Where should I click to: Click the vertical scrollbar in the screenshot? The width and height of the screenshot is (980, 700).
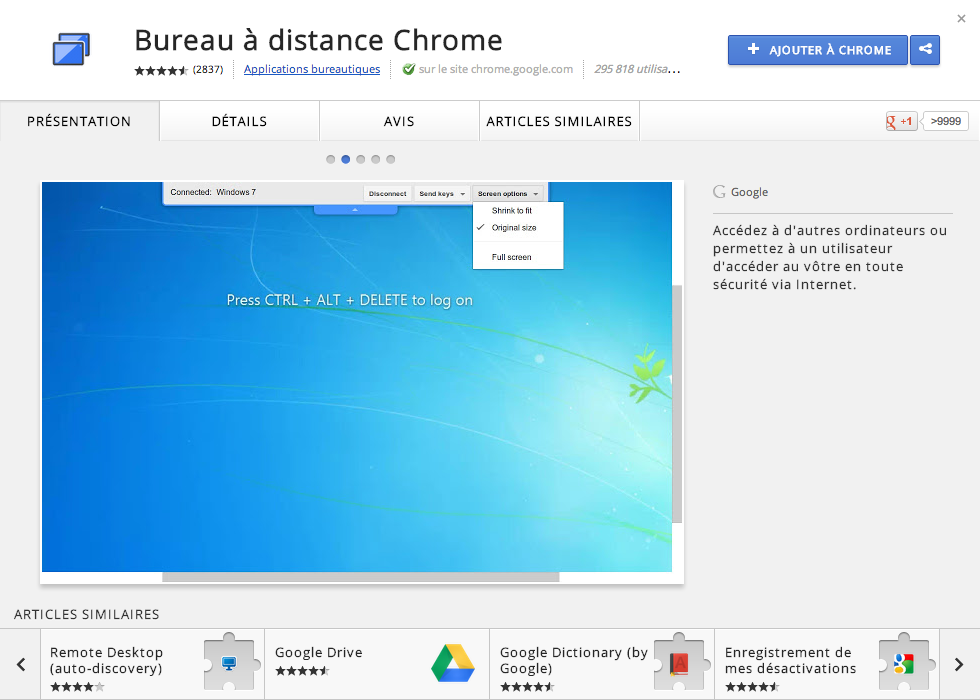coord(677,404)
